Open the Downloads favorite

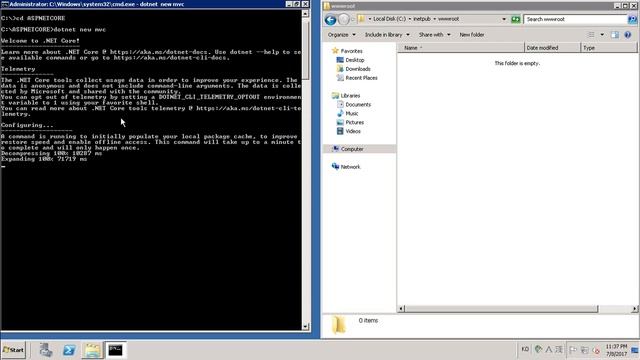coord(353,69)
